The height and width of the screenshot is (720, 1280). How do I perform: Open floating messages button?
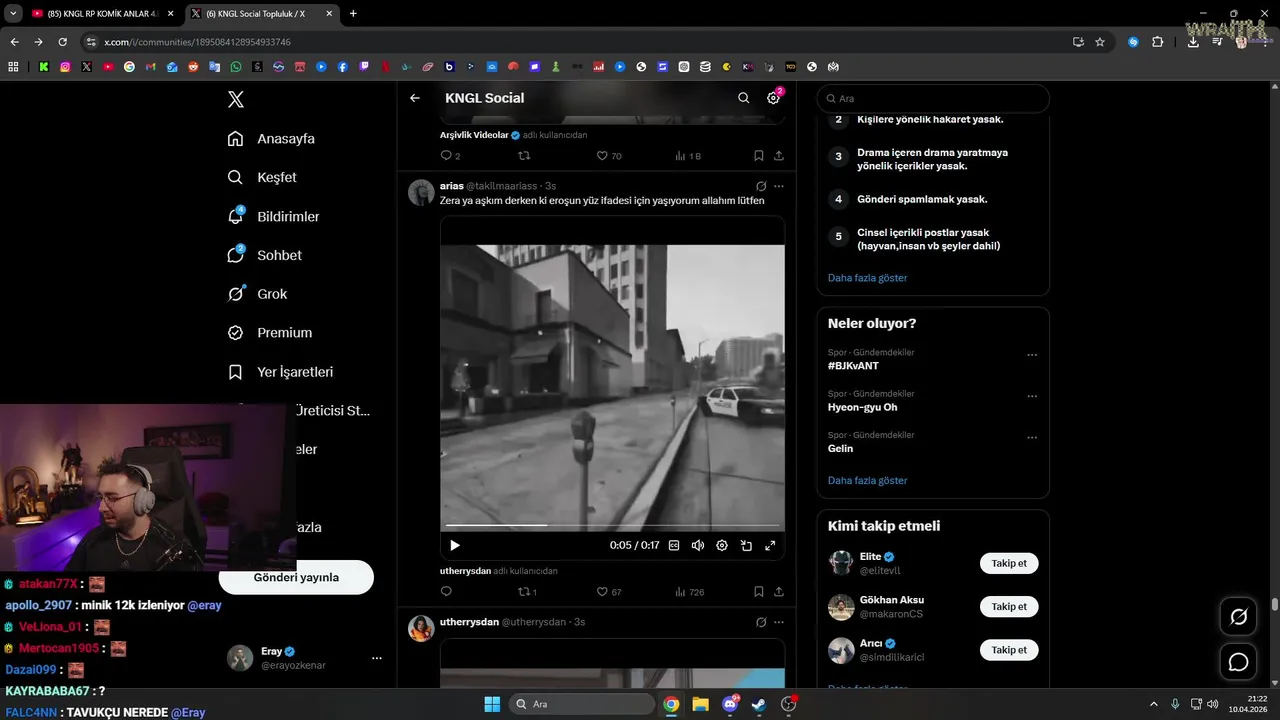tap(1238, 662)
